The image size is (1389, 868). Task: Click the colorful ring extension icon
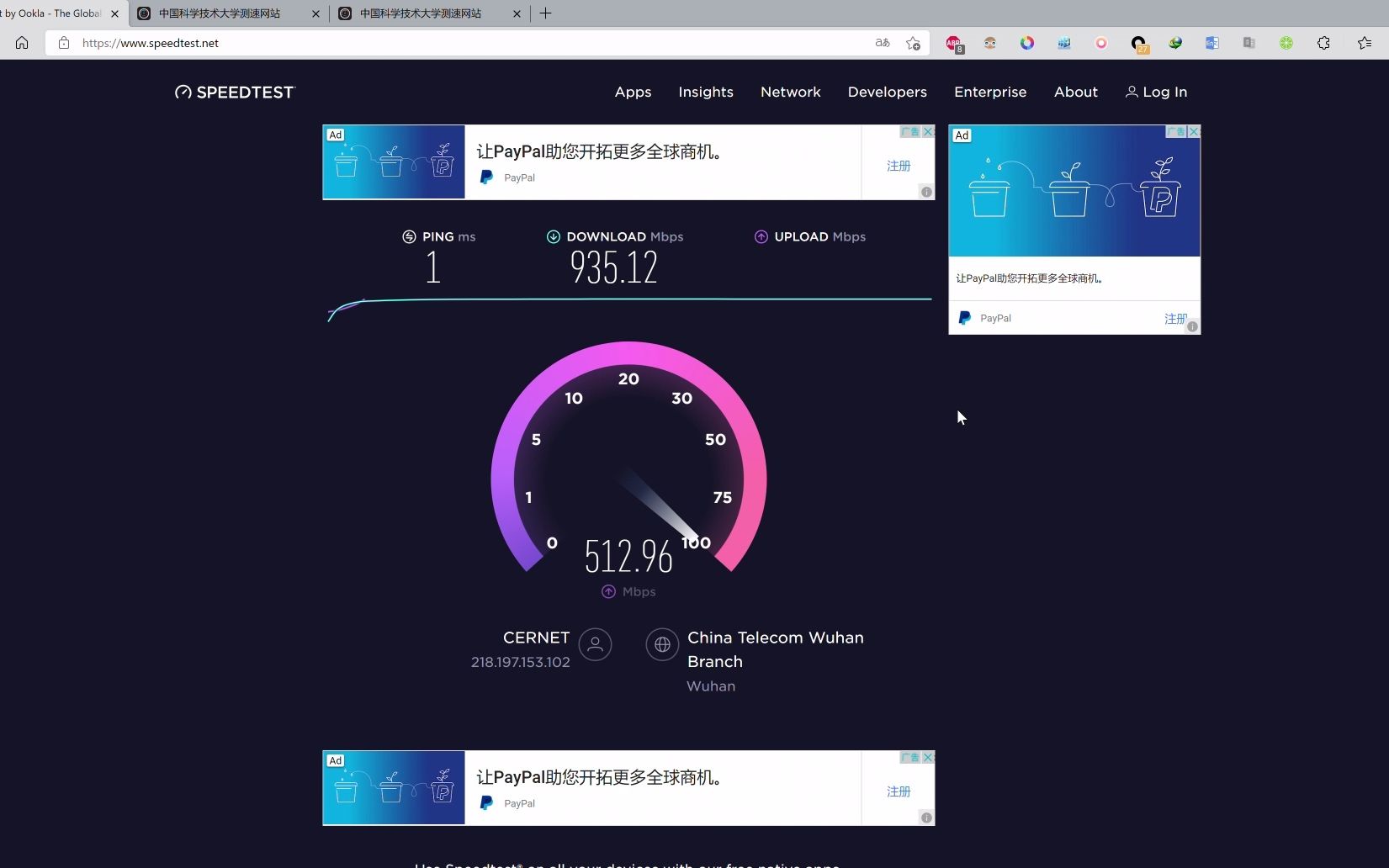tap(1027, 43)
